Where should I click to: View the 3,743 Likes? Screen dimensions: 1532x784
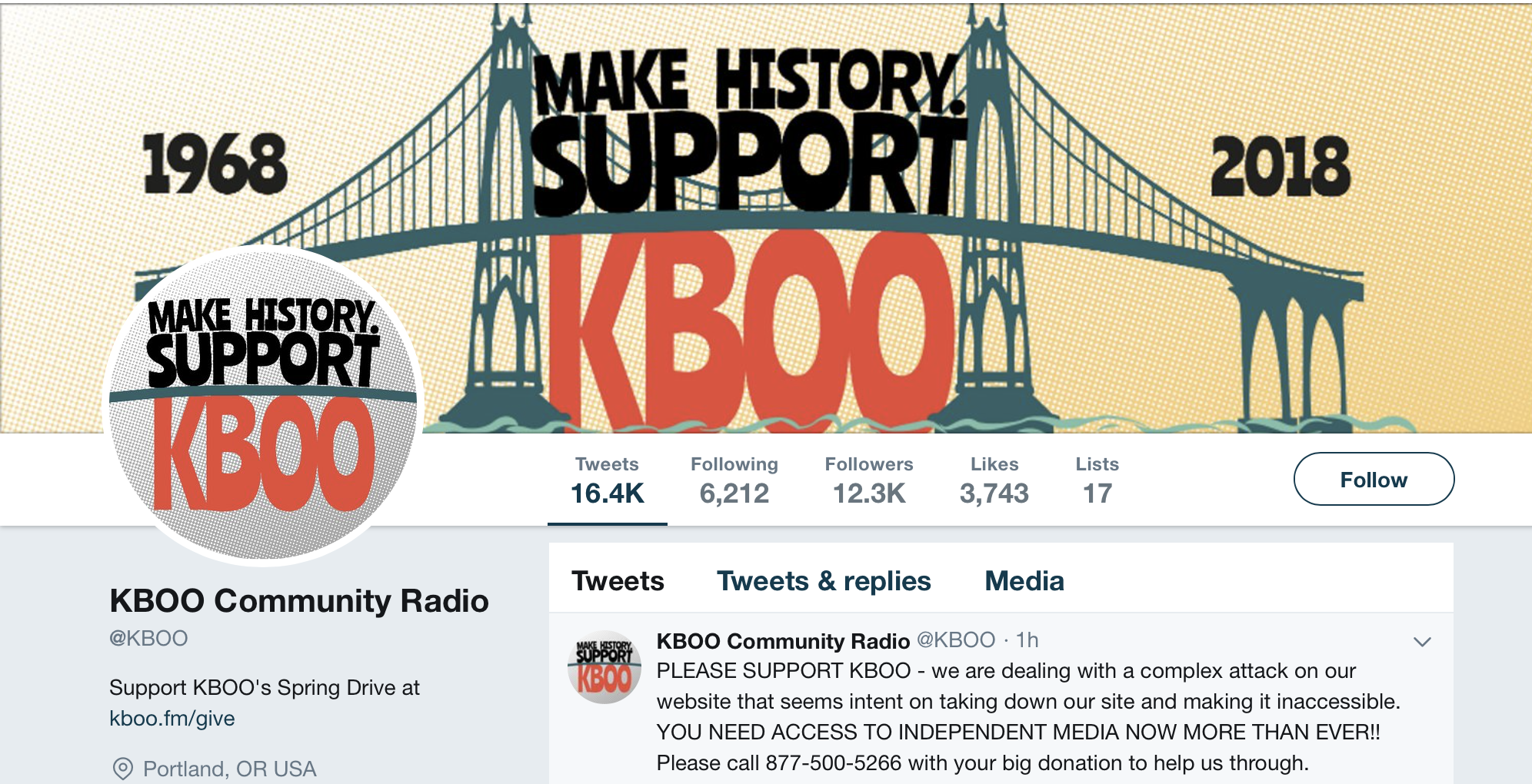point(994,480)
